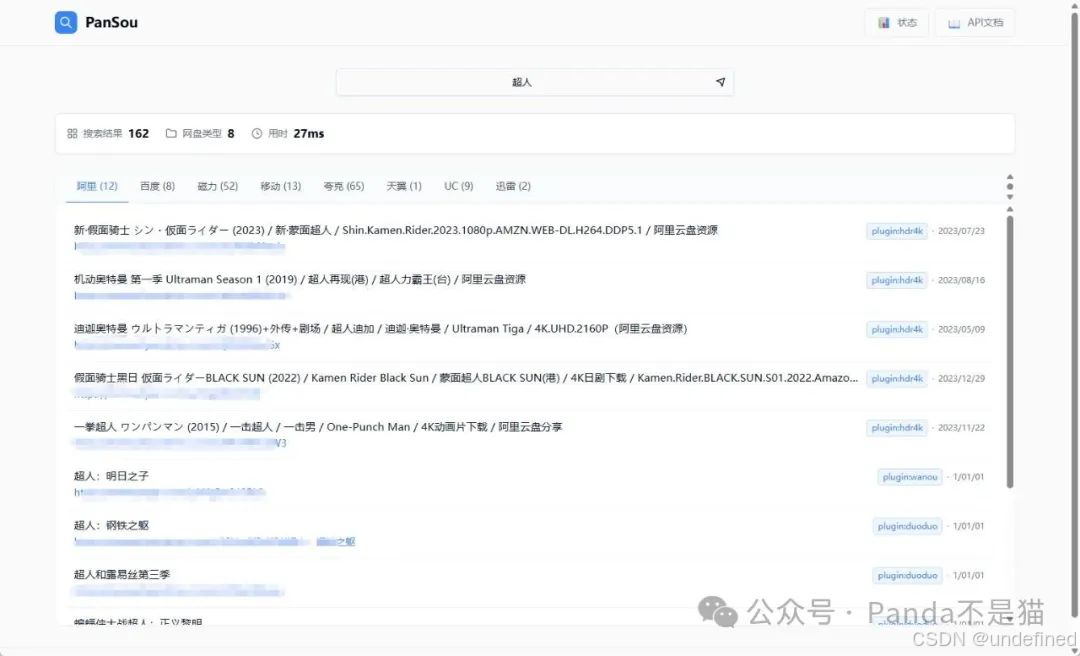The height and width of the screenshot is (656, 1080).
Task: Open the 移动 (13) tab
Action: pyautogui.click(x=281, y=186)
